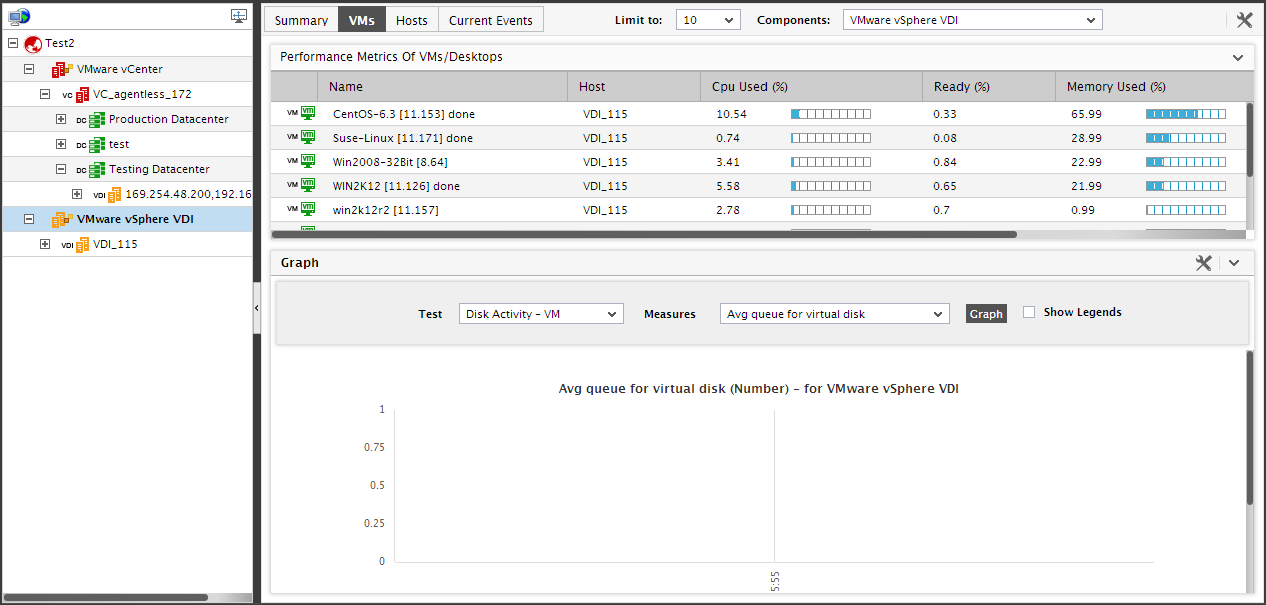Click the red Test2 zone icon
Image resolution: width=1266 pixels, height=605 pixels.
(33, 44)
